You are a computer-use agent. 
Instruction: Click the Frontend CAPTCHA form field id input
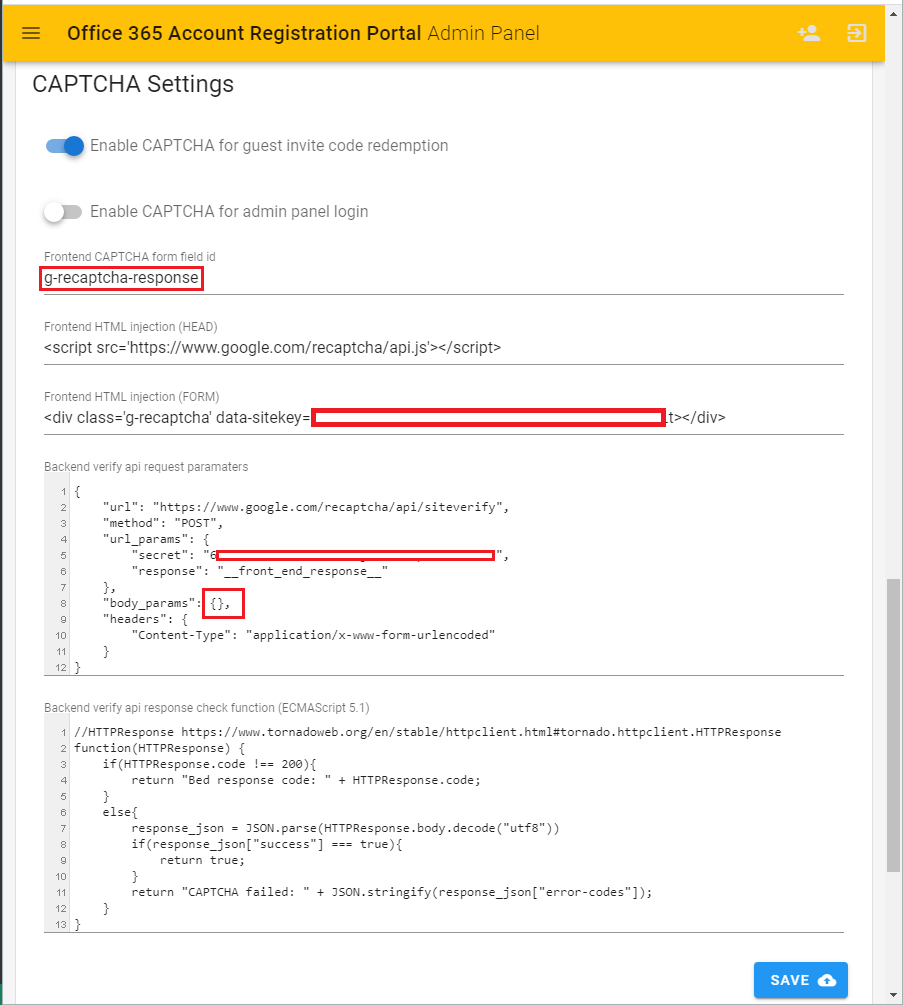(x=443, y=278)
